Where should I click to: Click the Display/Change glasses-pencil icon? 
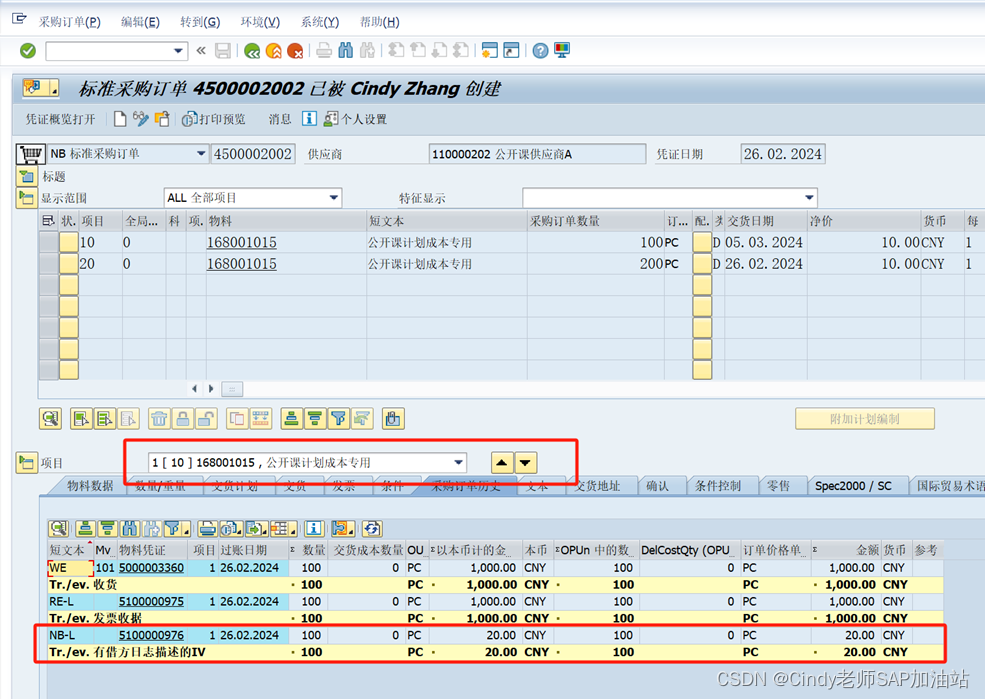click(141, 119)
